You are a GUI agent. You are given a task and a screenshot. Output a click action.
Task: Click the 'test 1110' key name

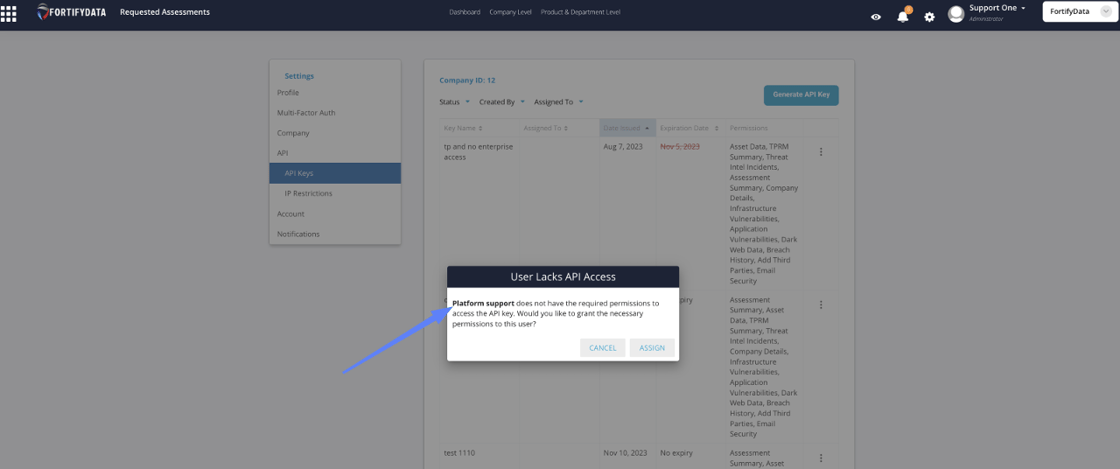459,453
